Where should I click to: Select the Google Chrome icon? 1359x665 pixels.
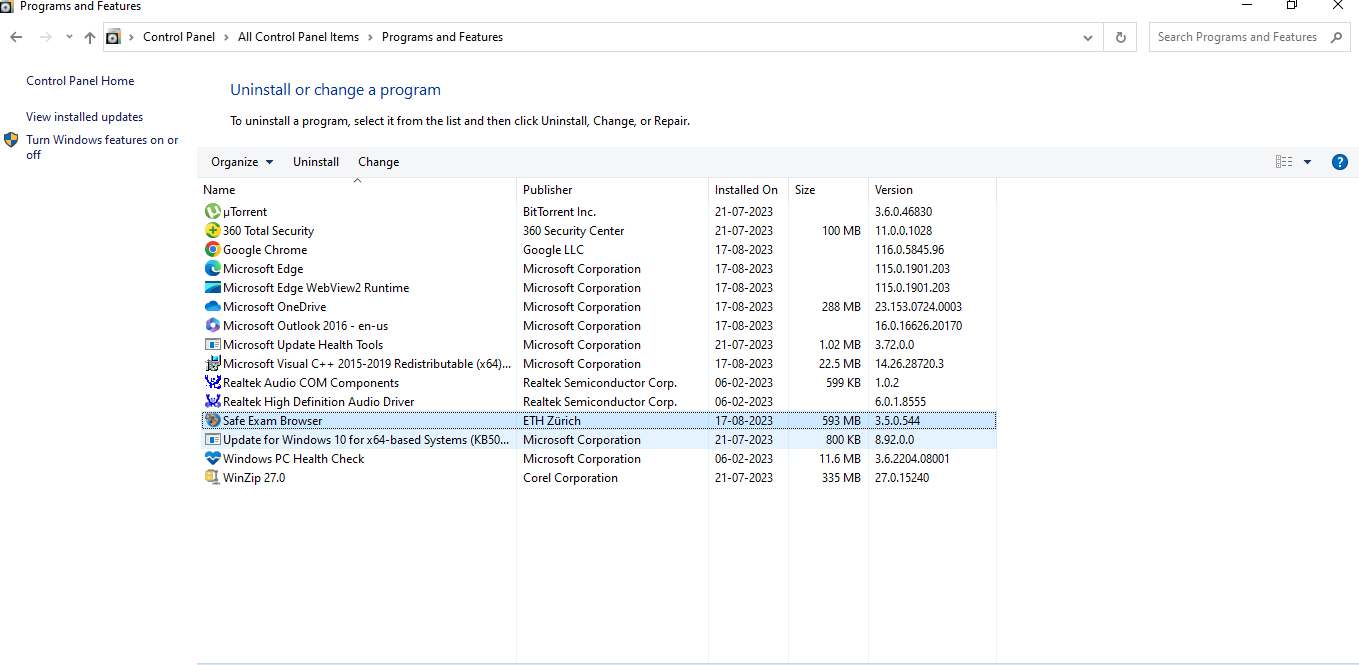[212, 250]
